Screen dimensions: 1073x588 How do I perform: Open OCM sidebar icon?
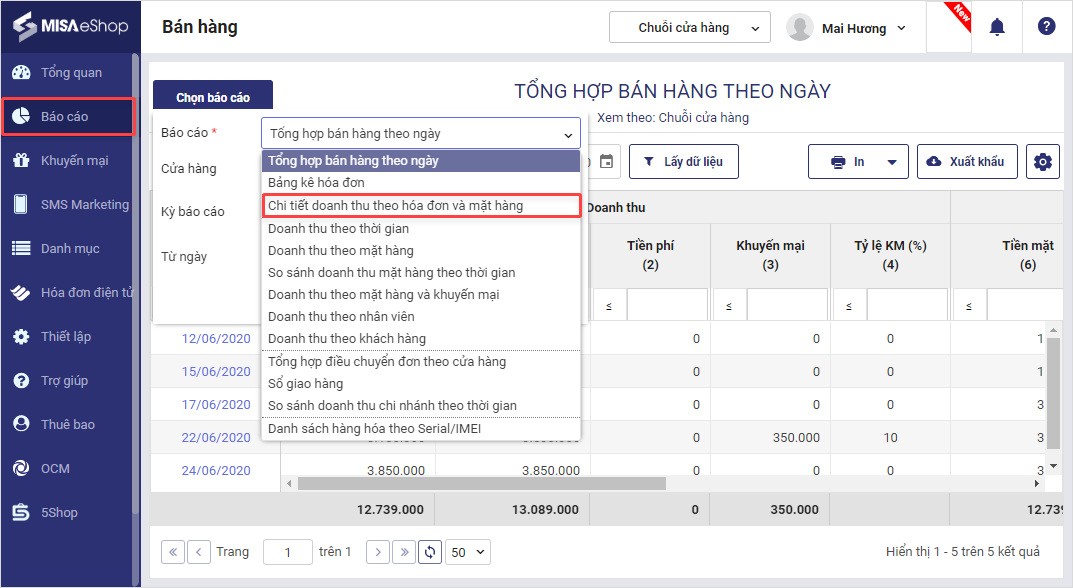(x=21, y=468)
